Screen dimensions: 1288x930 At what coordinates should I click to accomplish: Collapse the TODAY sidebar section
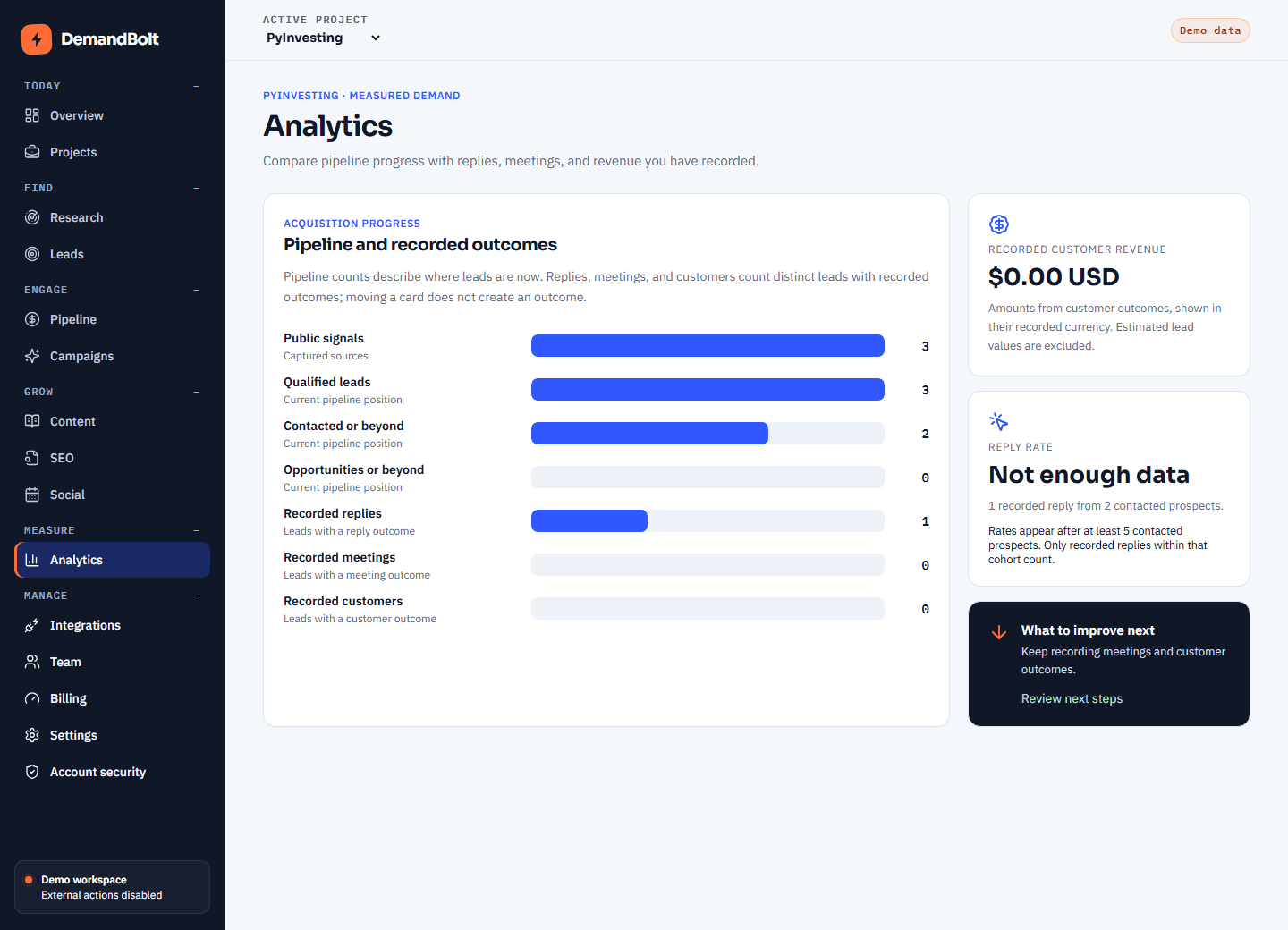[196, 86]
